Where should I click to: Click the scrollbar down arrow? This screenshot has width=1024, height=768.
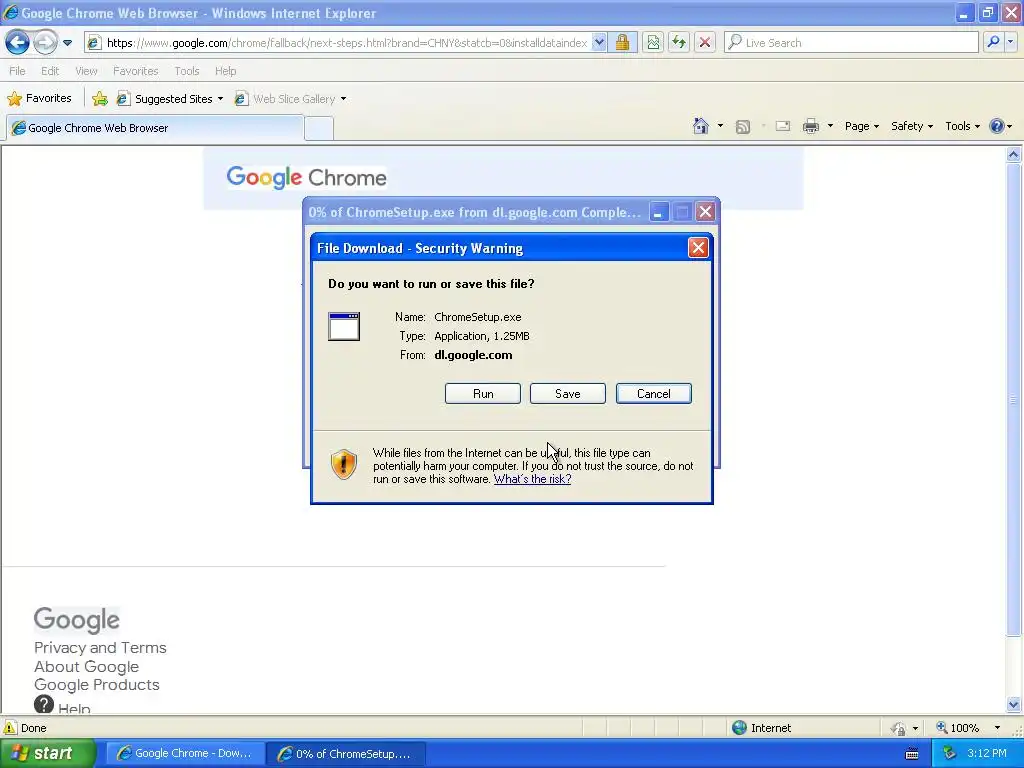[1013, 705]
